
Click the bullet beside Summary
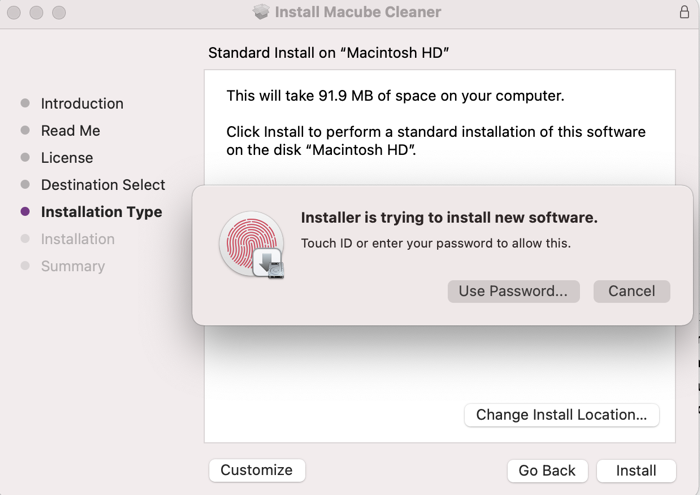click(25, 266)
